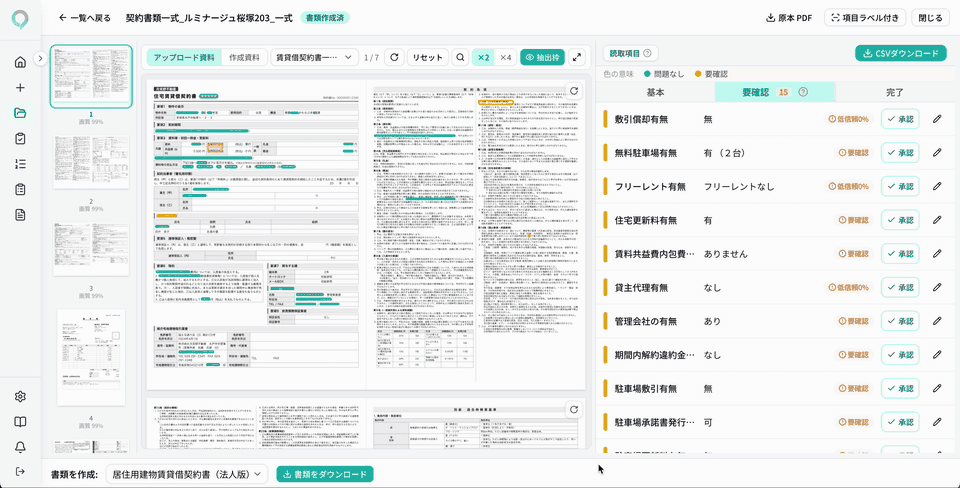Click help icon next to 読取項目

click(647, 53)
